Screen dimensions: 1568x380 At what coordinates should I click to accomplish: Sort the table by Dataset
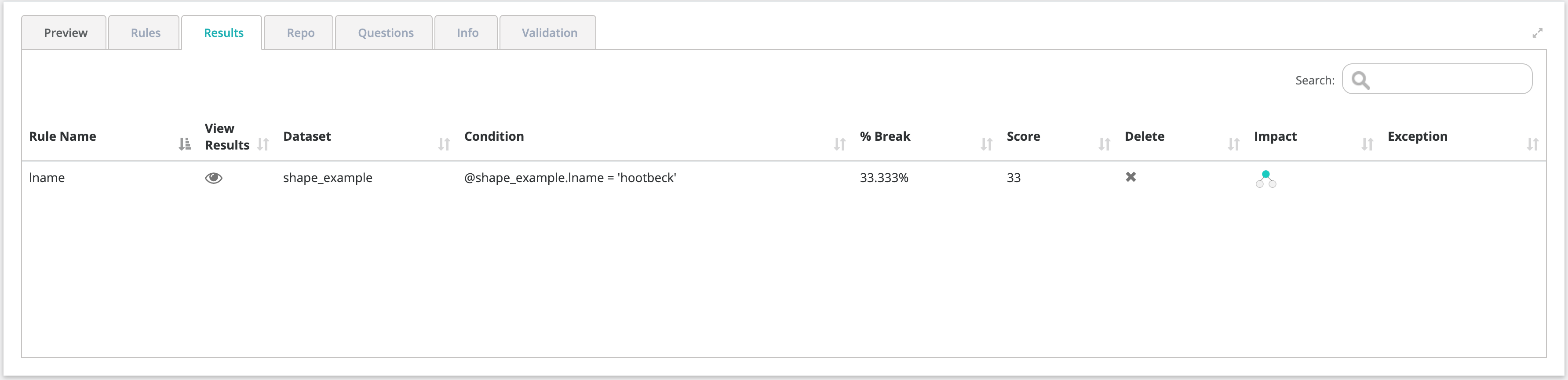(445, 144)
